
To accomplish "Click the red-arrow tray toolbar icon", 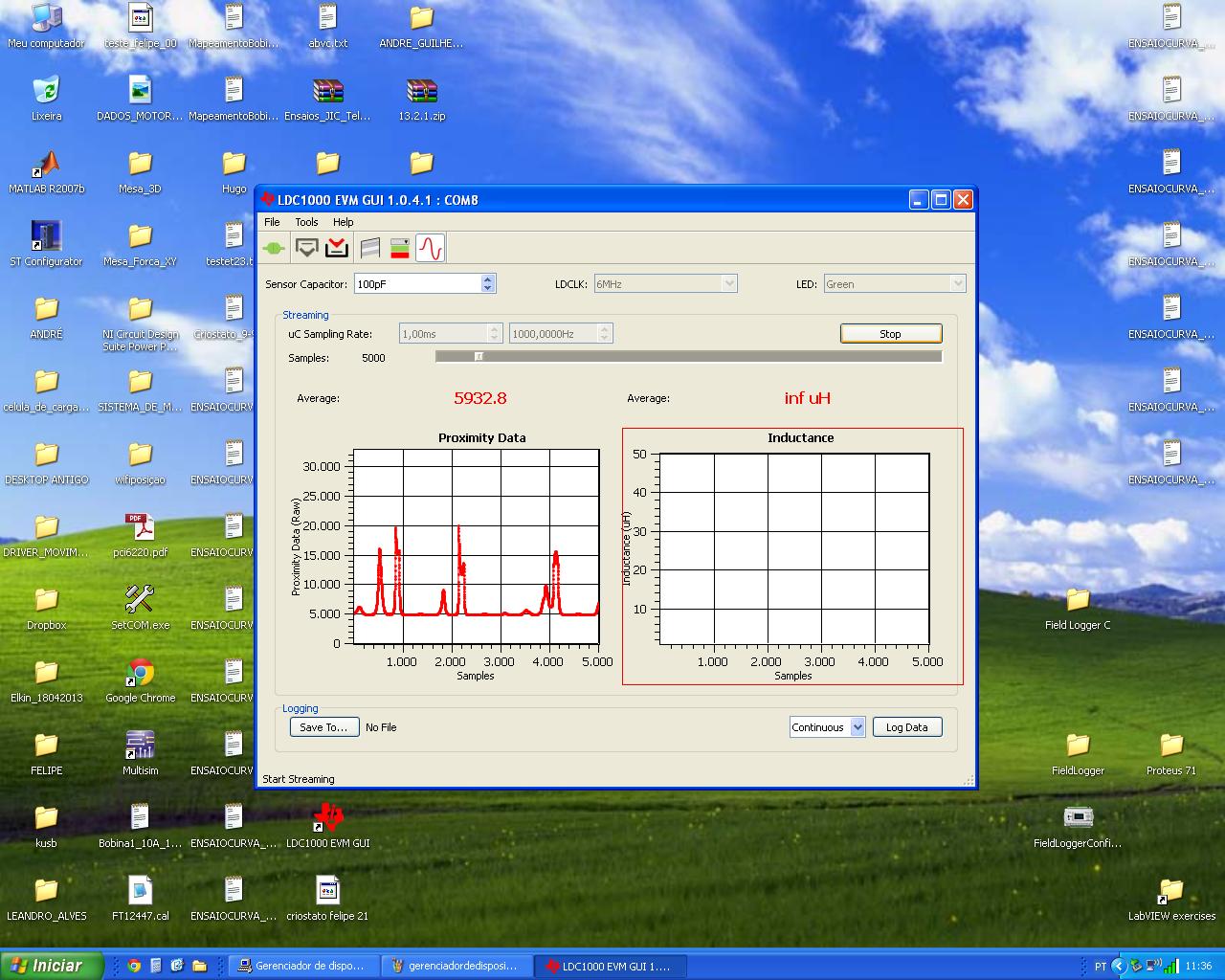I will (x=337, y=249).
